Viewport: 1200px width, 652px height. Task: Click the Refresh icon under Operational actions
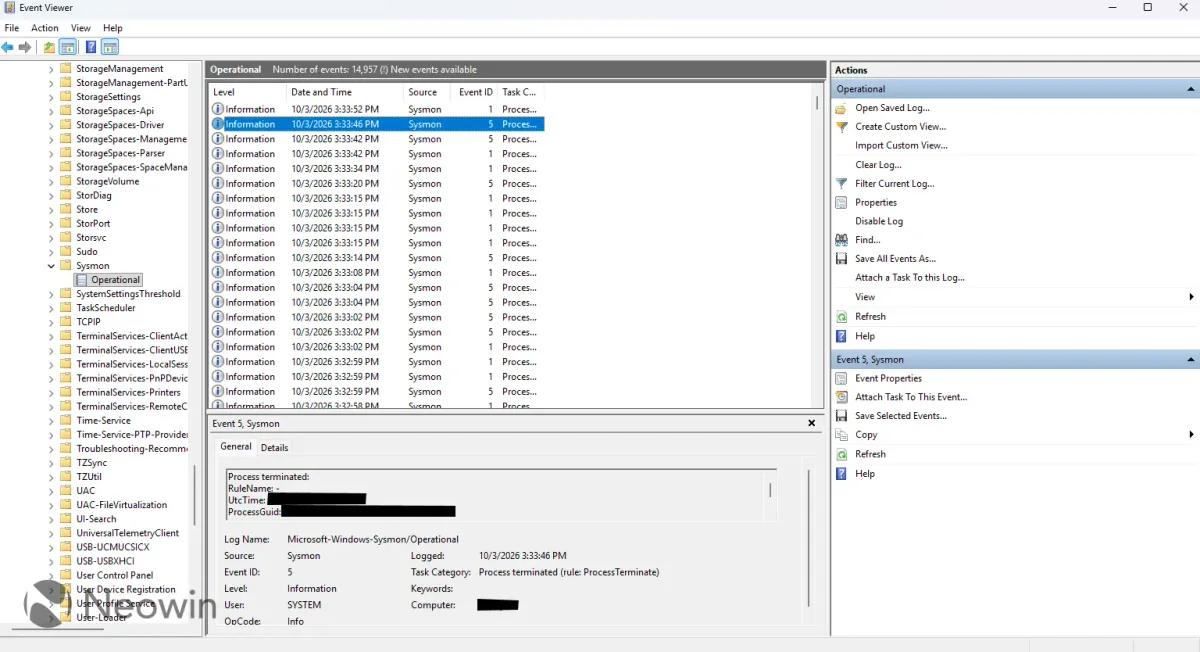tap(841, 317)
